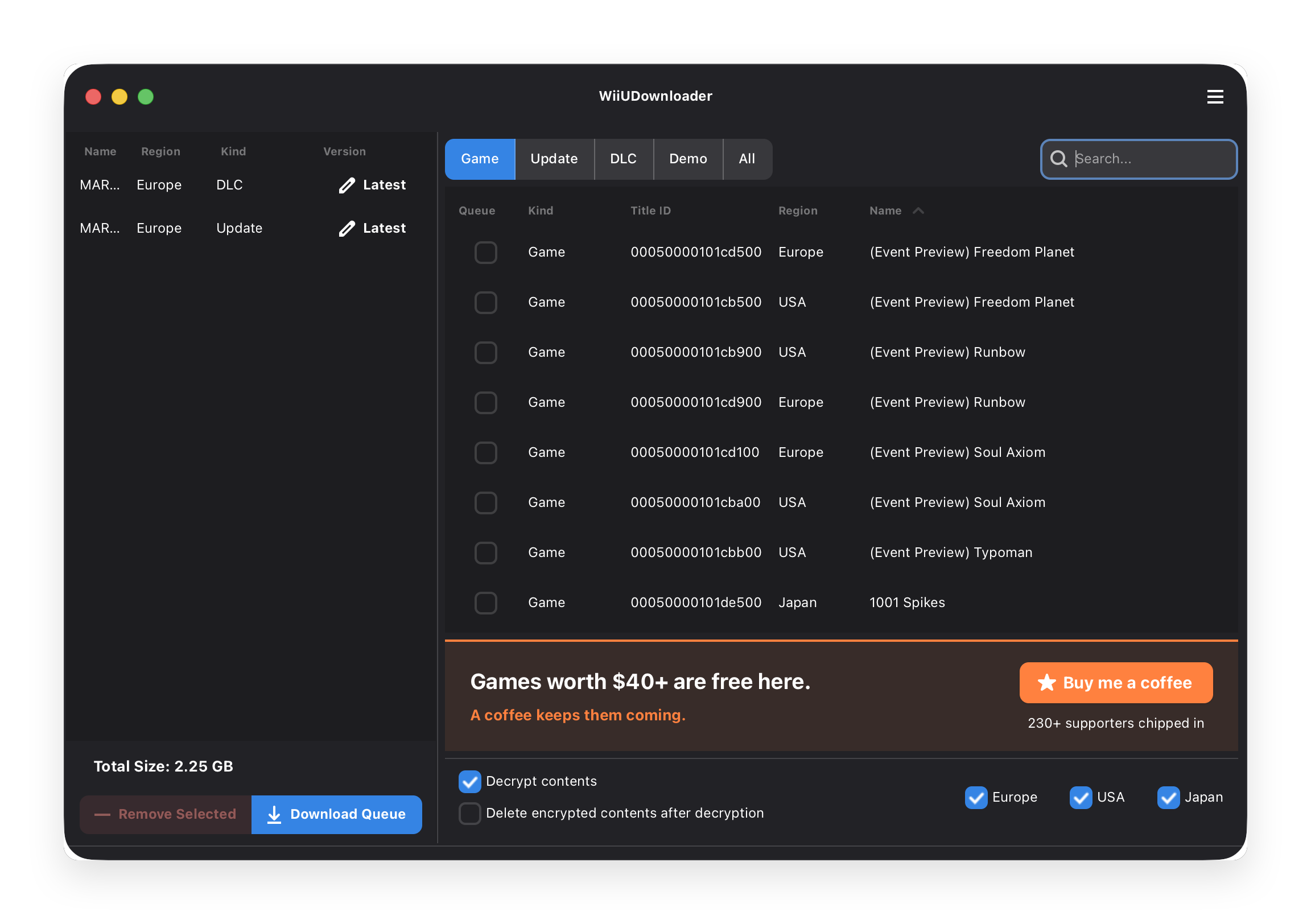Click title ID 00050000101de500

pos(695,603)
